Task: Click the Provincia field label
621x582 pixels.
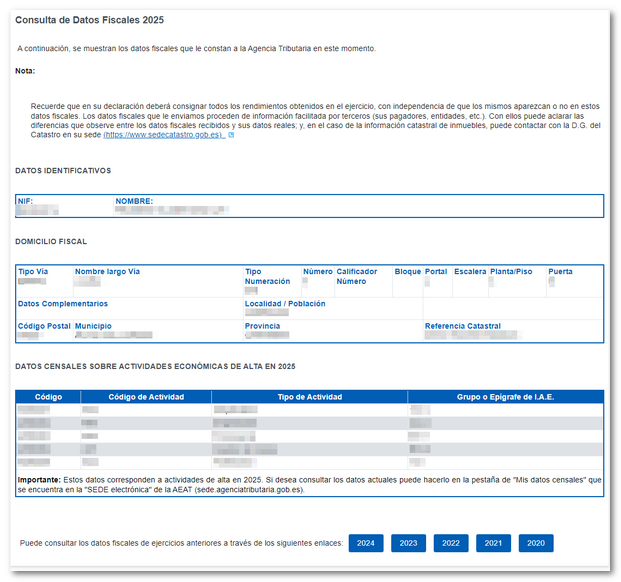Action: (262, 326)
